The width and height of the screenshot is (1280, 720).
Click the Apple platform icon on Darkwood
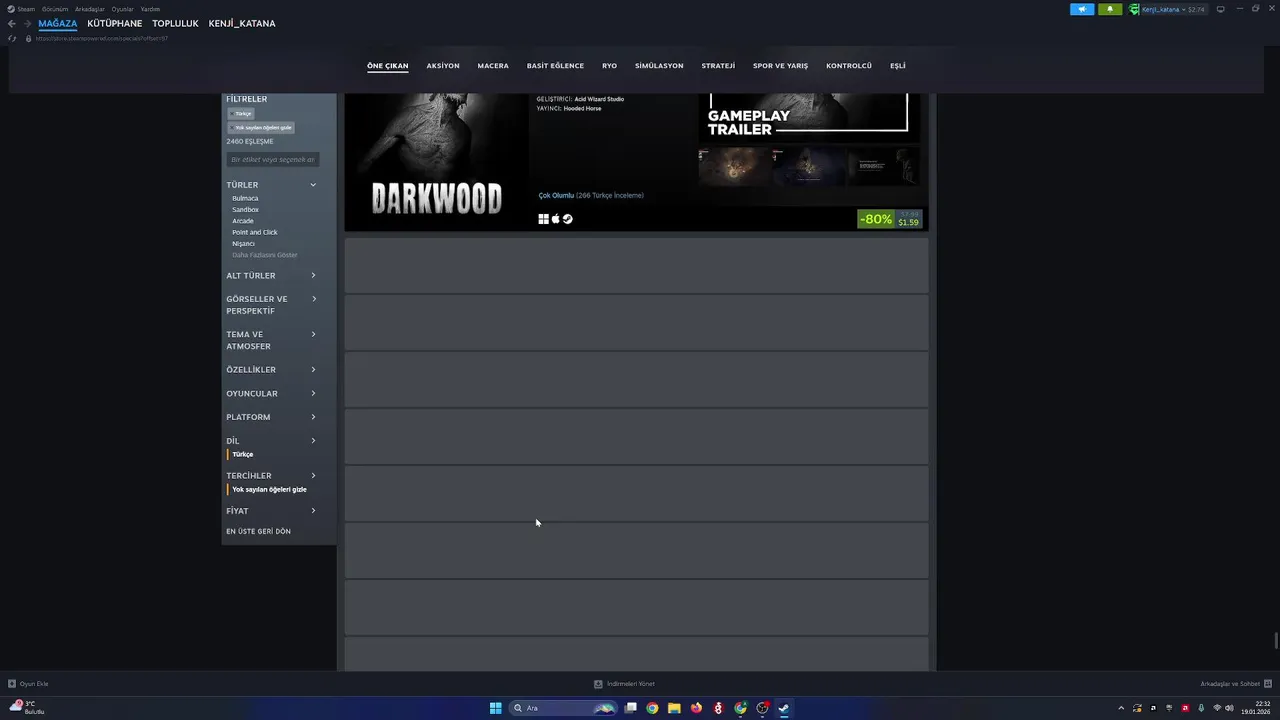(x=556, y=219)
